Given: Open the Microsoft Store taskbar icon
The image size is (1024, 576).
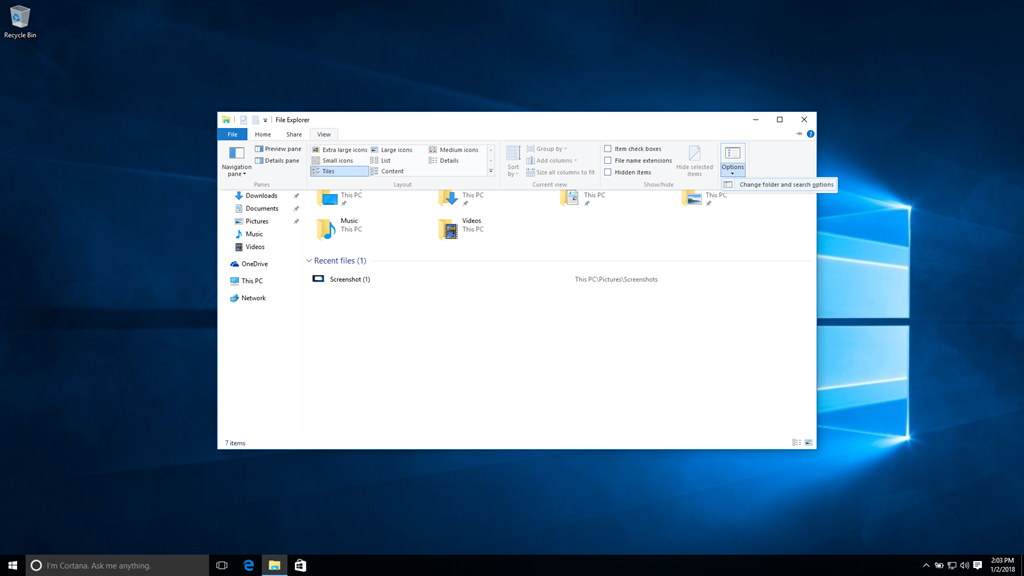Looking at the screenshot, I should [x=299, y=565].
